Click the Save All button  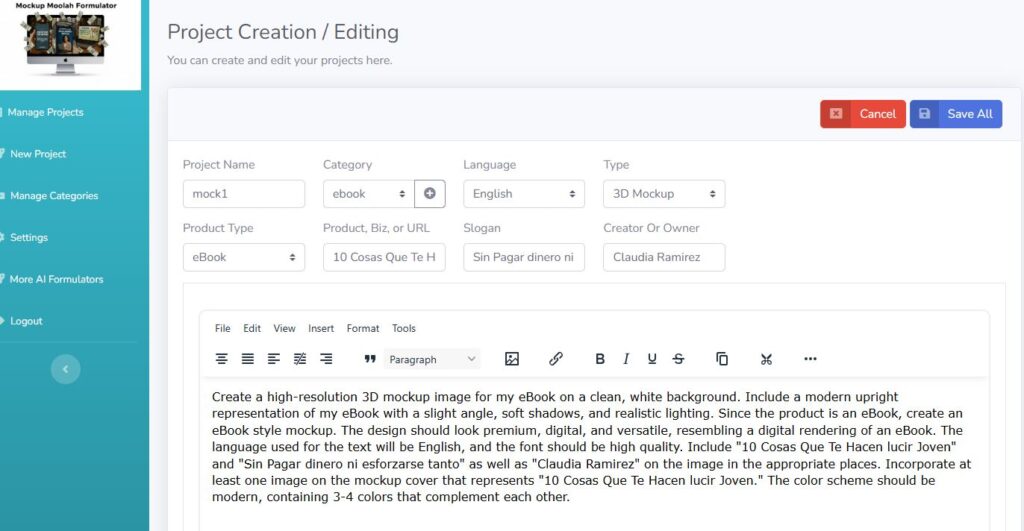(956, 114)
